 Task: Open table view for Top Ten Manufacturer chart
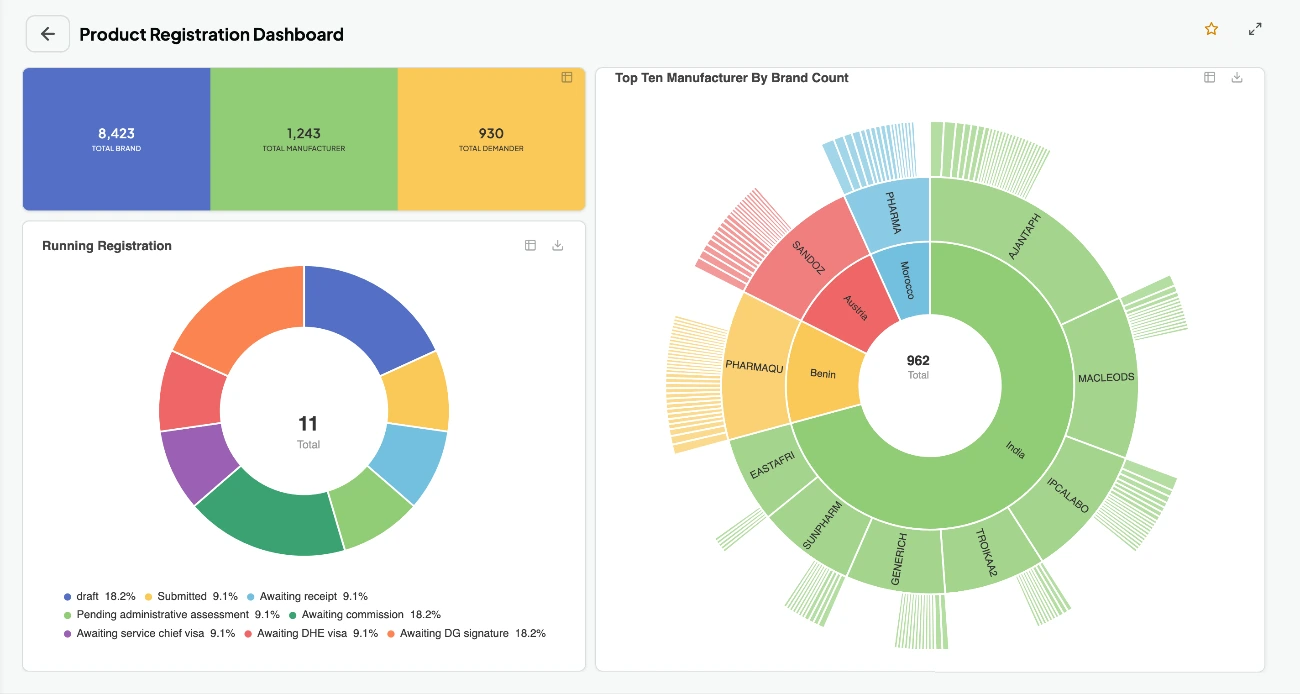tap(1209, 77)
